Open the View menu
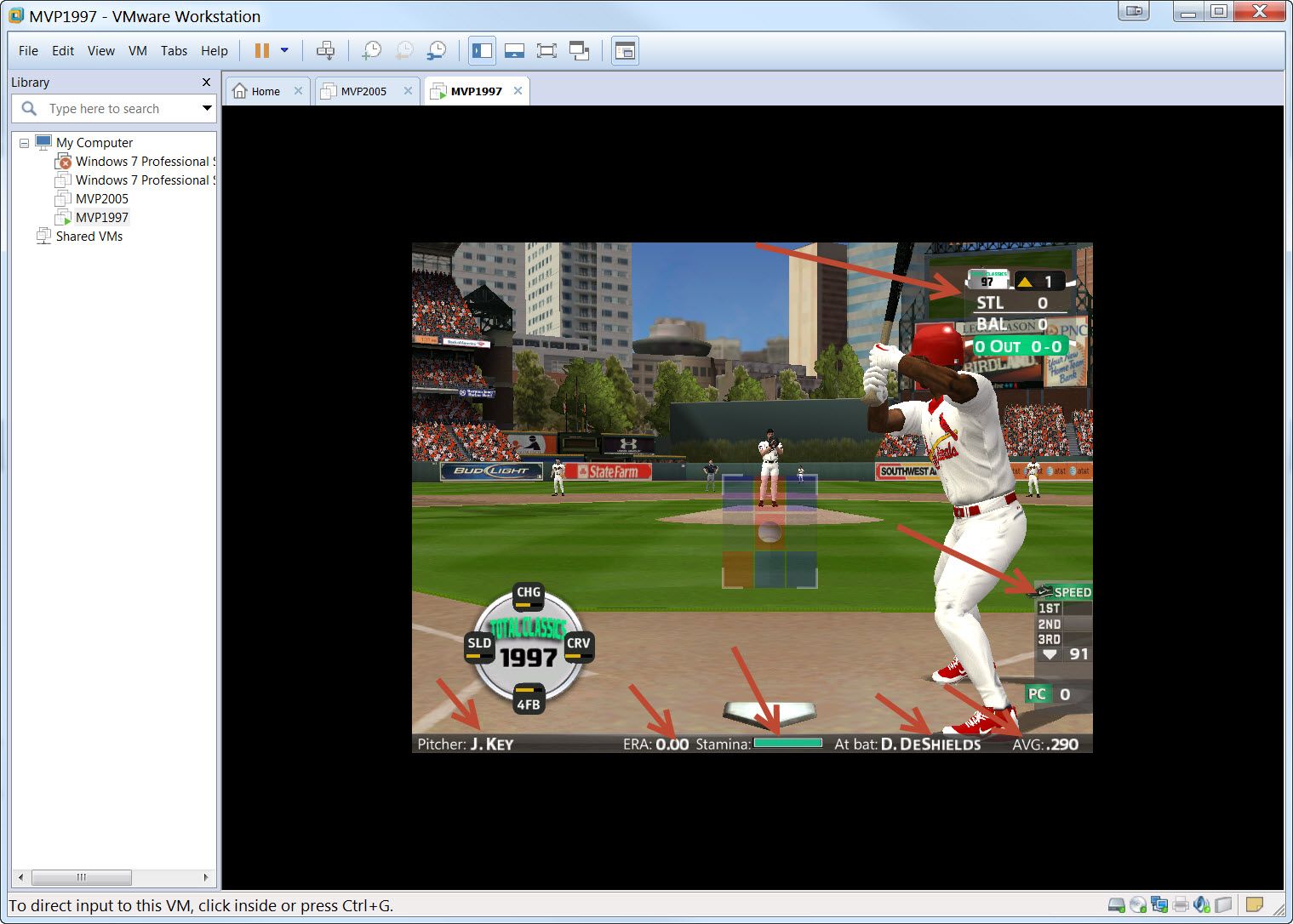Viewport: 1293px width, 924px height. pyautogui.click(x=100, y=51)
